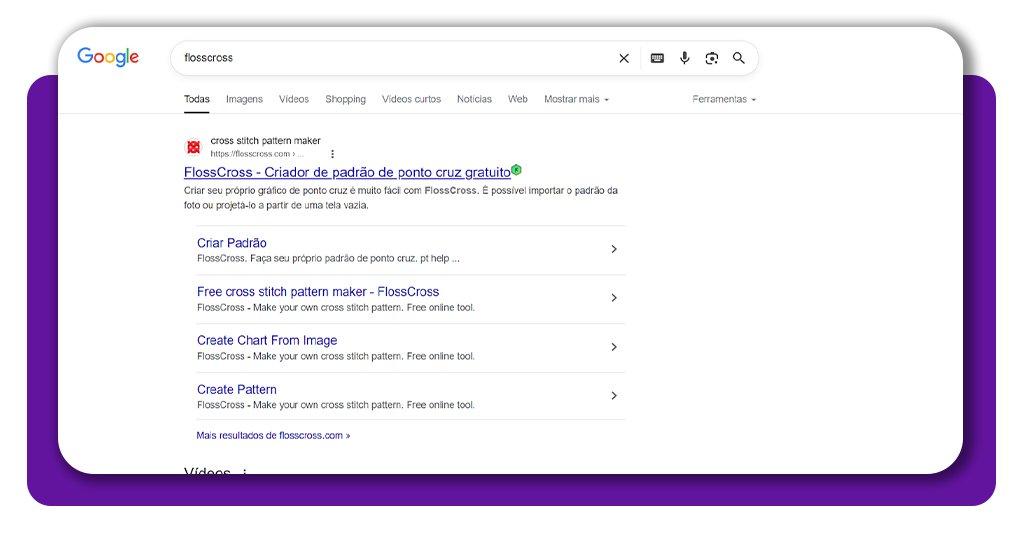Open the Shopping tab
Viewport: 1024px width, 536px height.
[345, 99]
